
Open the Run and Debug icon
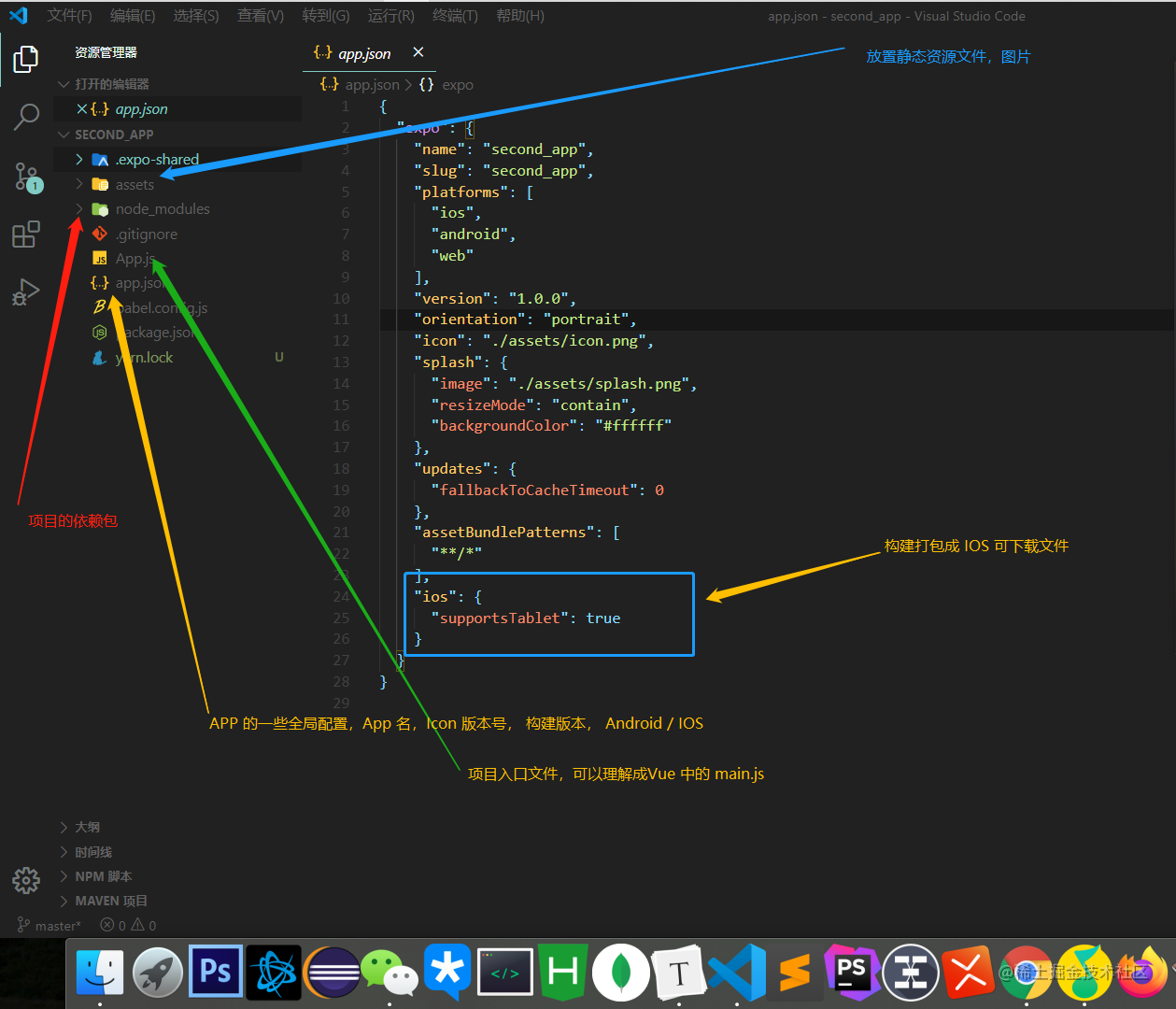click(x=26, y=292)
